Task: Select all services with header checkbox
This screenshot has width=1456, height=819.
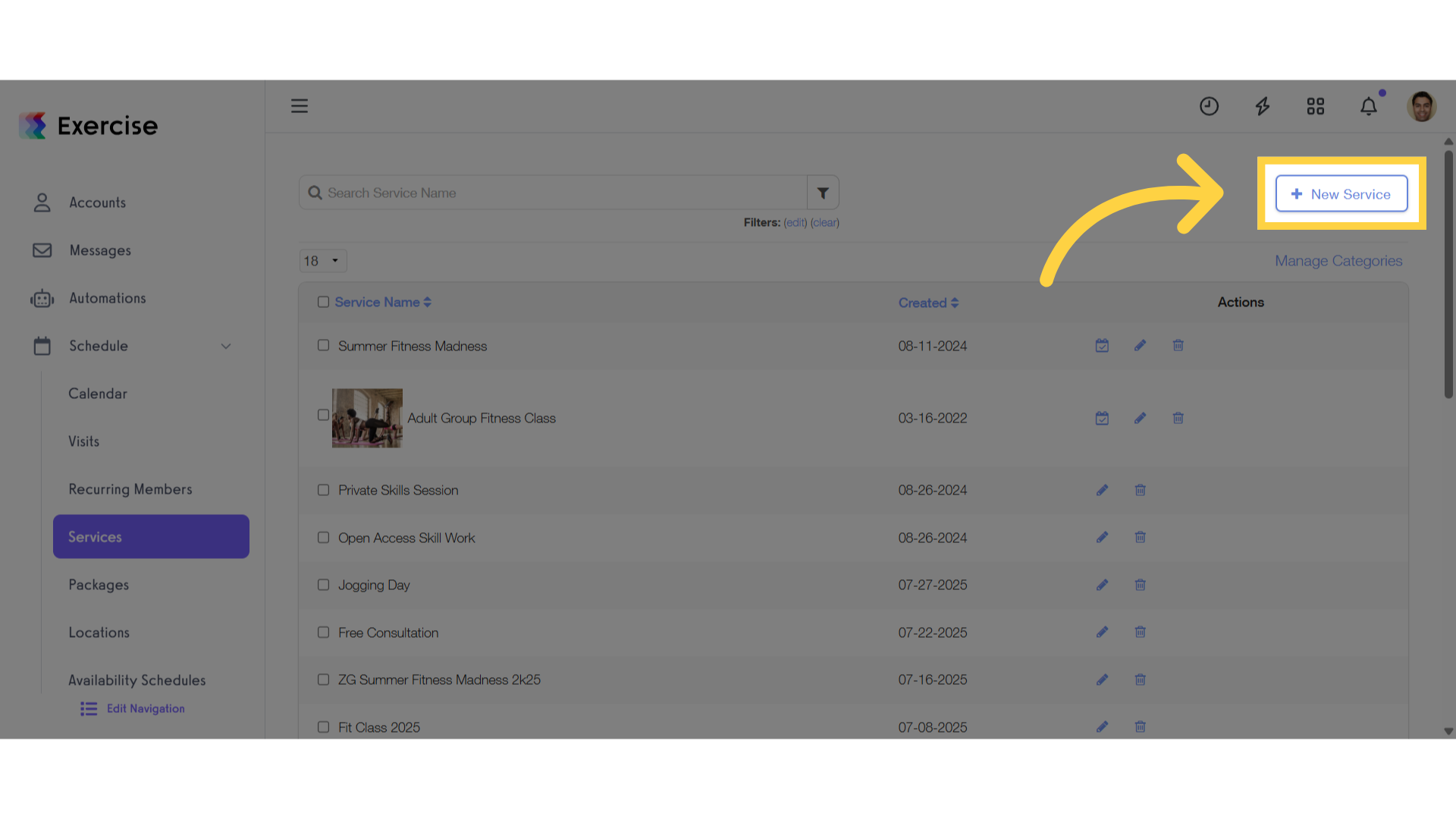Action: [x=323, y=302]
